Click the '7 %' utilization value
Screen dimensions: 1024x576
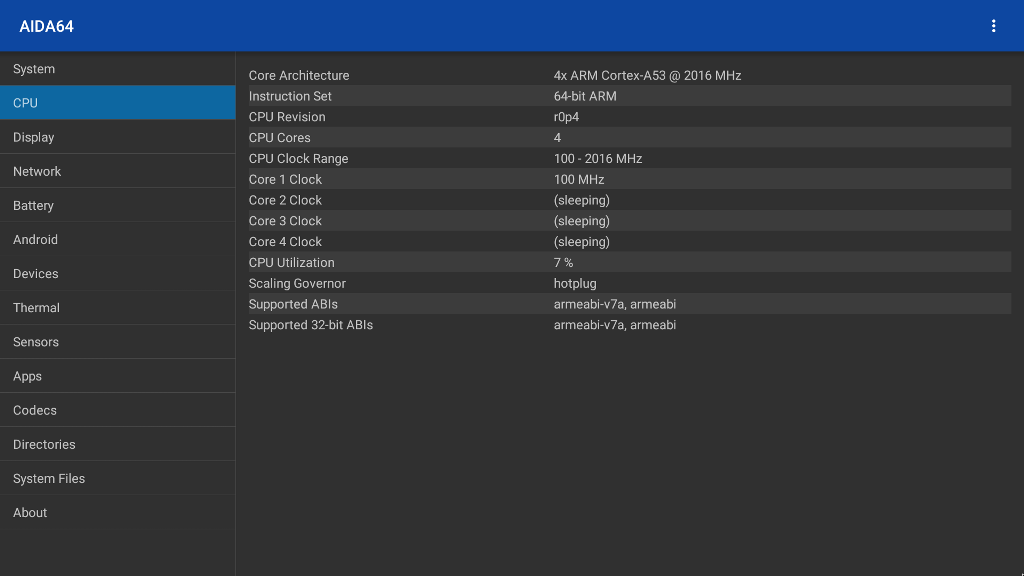[563, 263]
